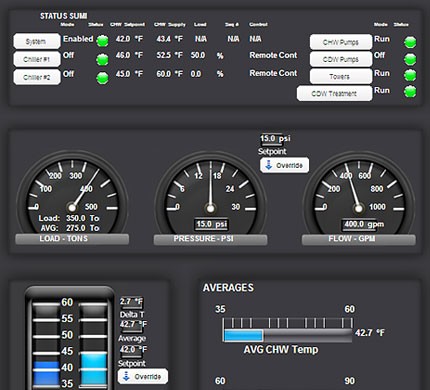Click the CHW Pumps green status light
Viewport: 430px width, 390px height.
point(410,42)
